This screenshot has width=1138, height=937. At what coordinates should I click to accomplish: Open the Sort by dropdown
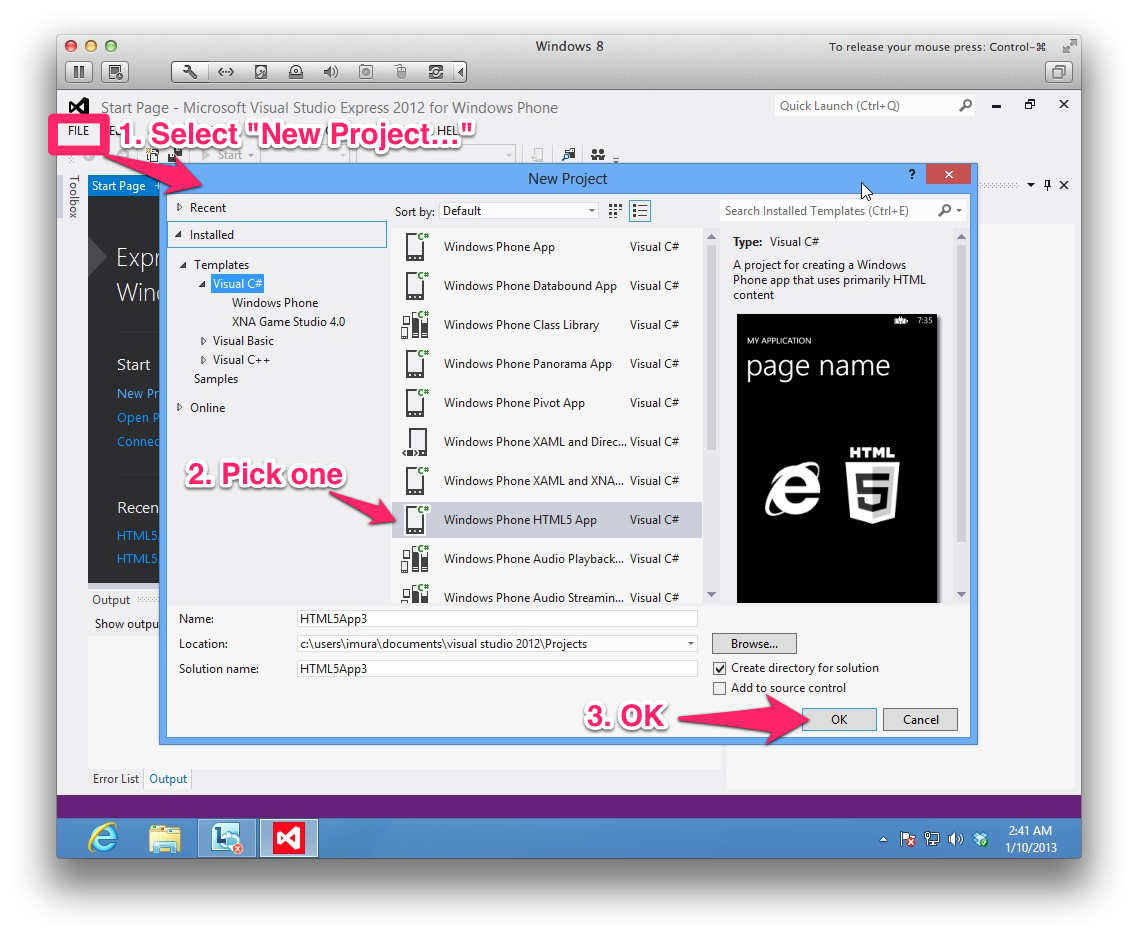[518, 211]
